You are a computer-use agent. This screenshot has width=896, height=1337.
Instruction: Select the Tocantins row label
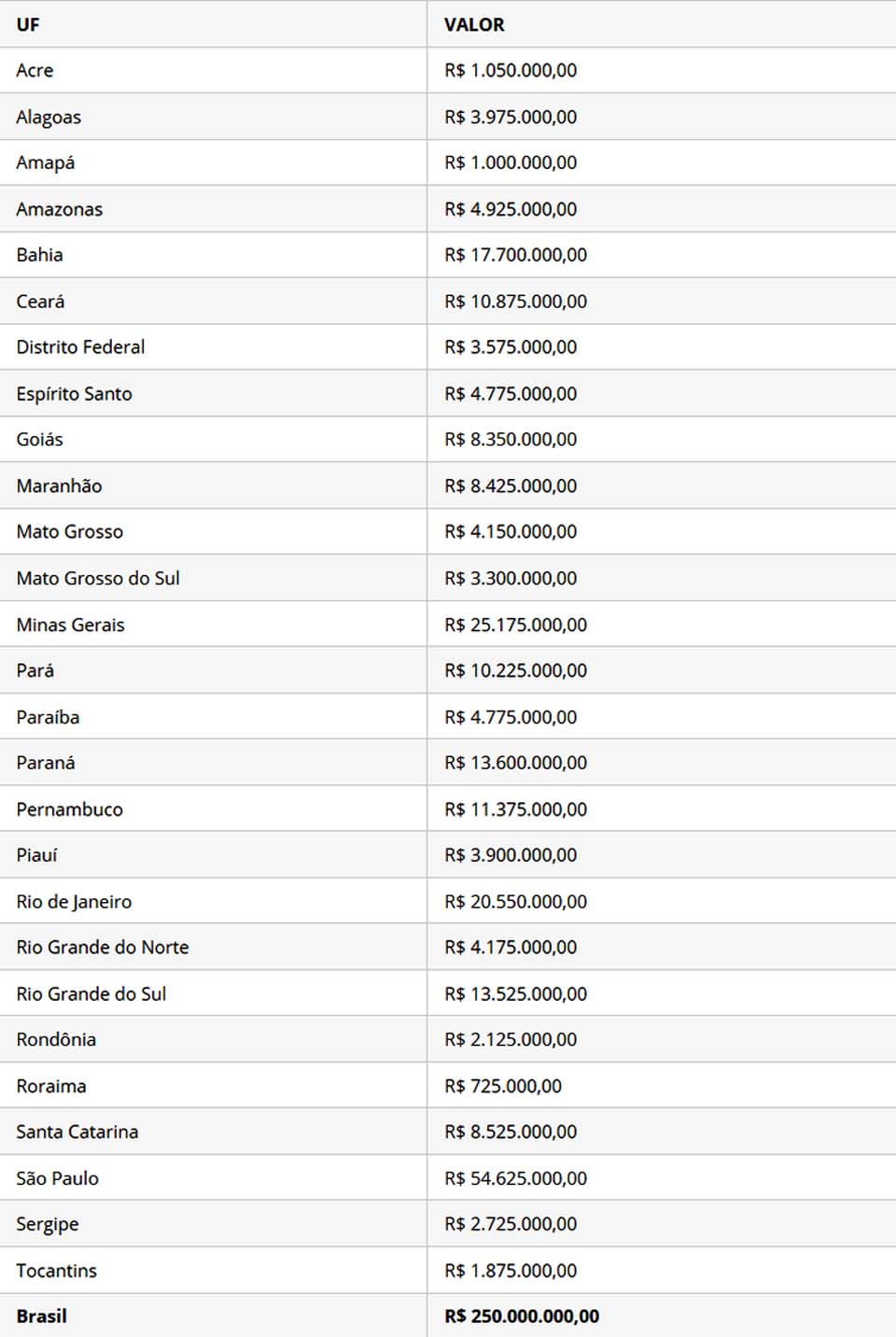(56, 1271)
